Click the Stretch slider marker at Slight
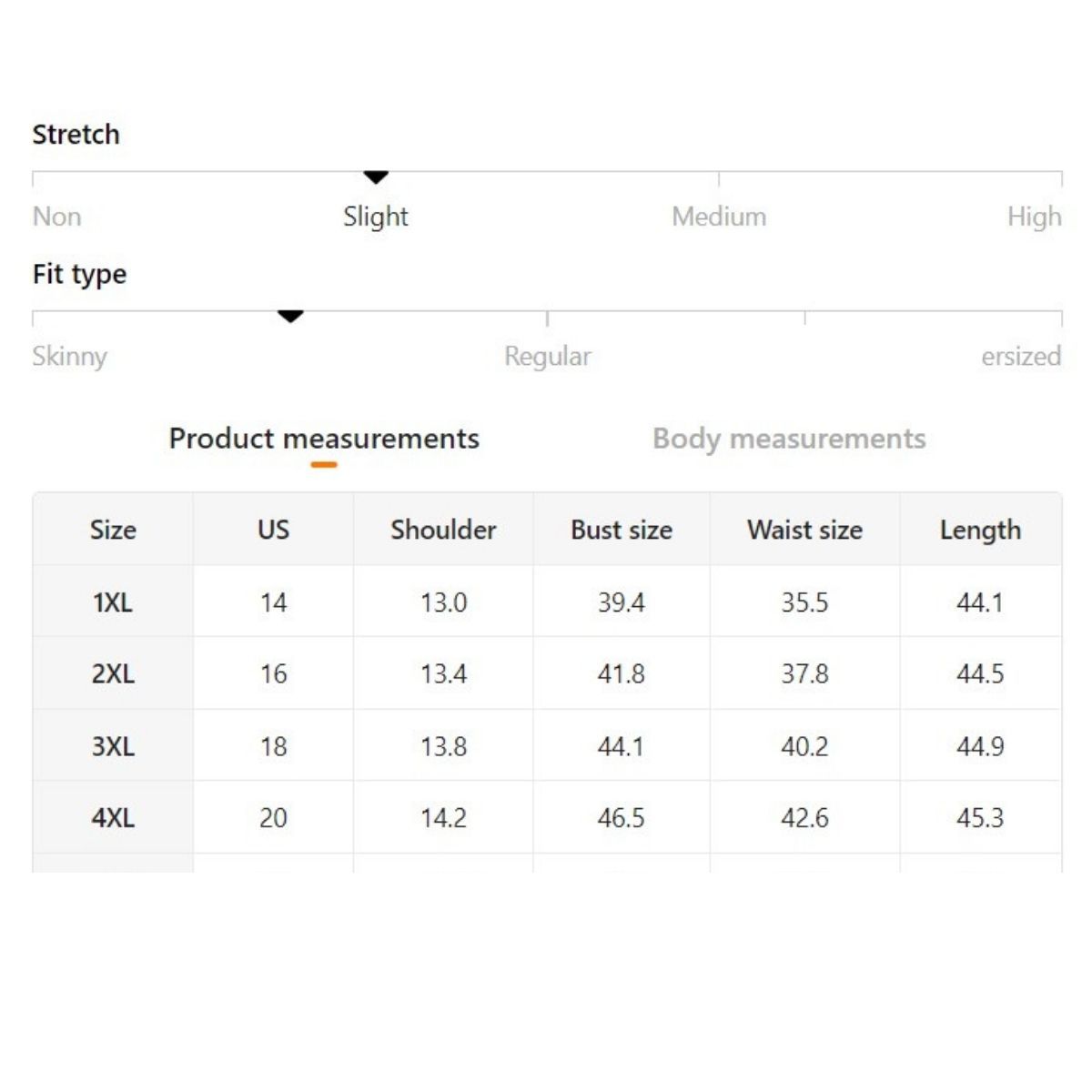The width and height of the screenshot is (1092, 1092). (x=376, y=177)
